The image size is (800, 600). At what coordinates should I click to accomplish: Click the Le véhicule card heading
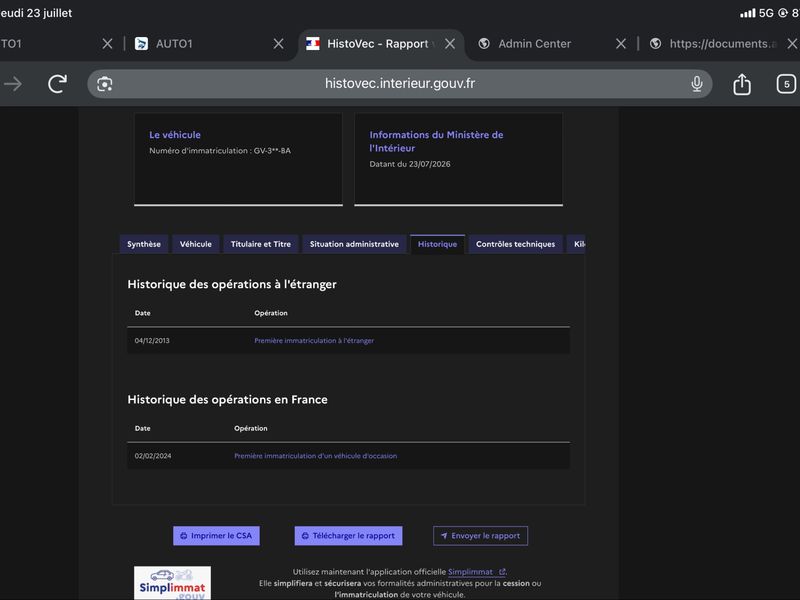pos(175,135)
